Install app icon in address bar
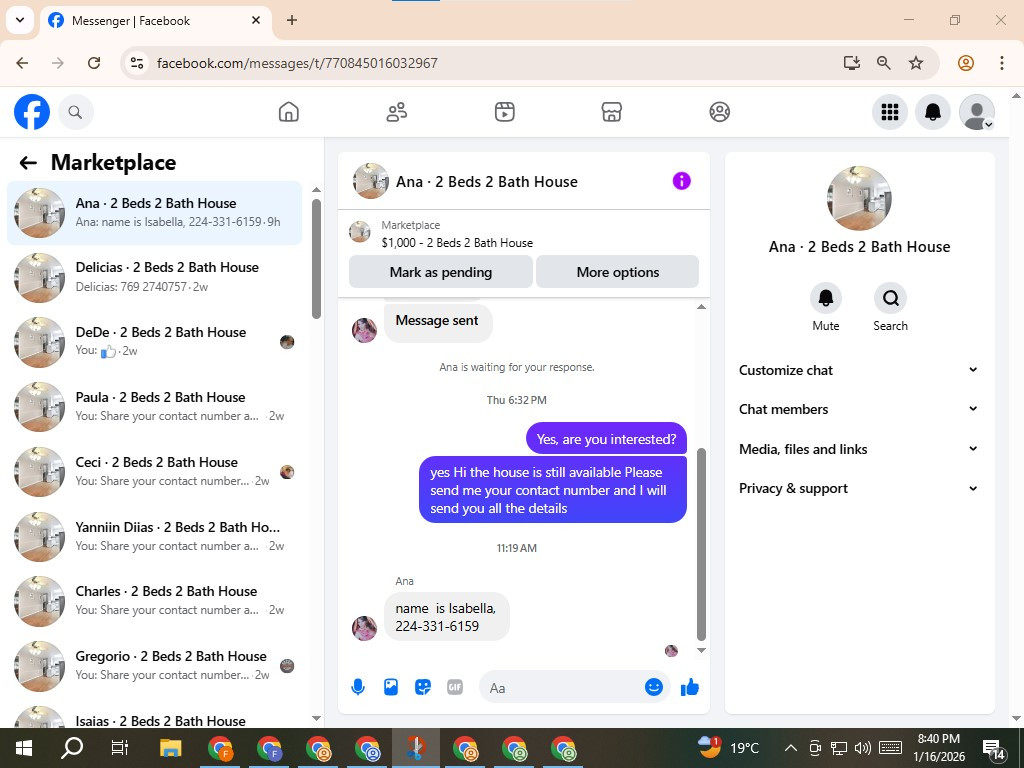Image resolution: width=1024 pixels, height=768 pixels. click(852, 63)
